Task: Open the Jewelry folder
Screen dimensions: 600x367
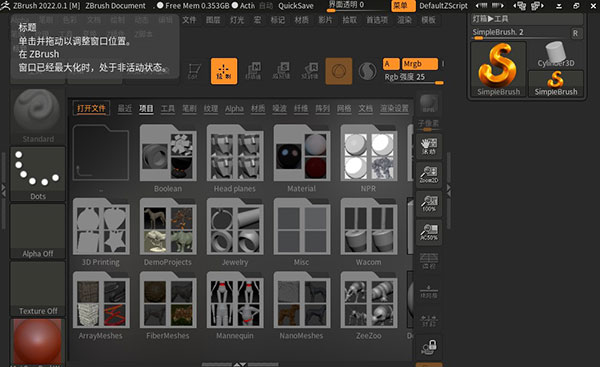Action: click(x=235, y=227)
